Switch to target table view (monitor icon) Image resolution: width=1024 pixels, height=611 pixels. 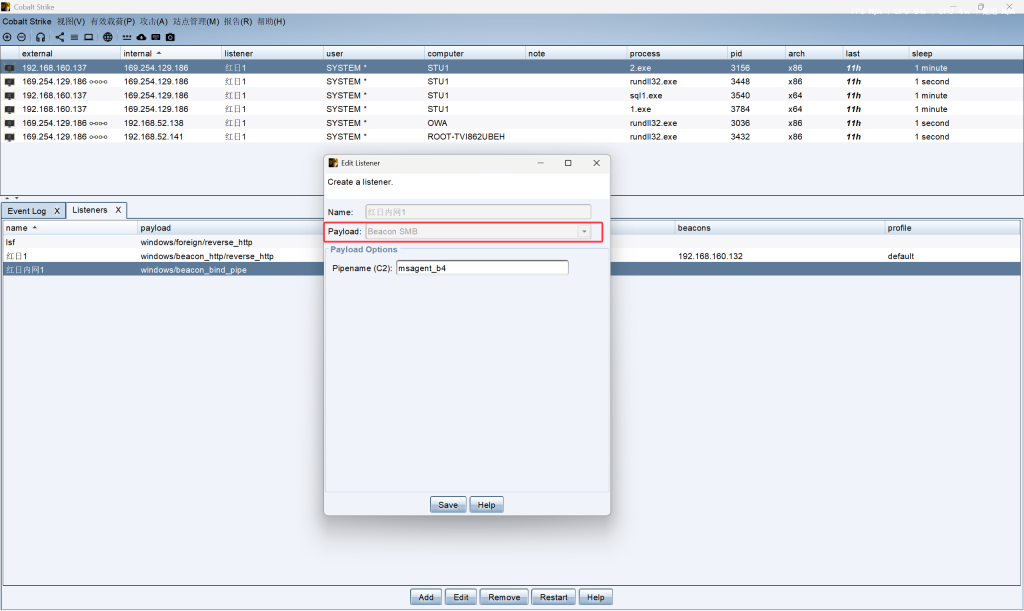[89, 37]
